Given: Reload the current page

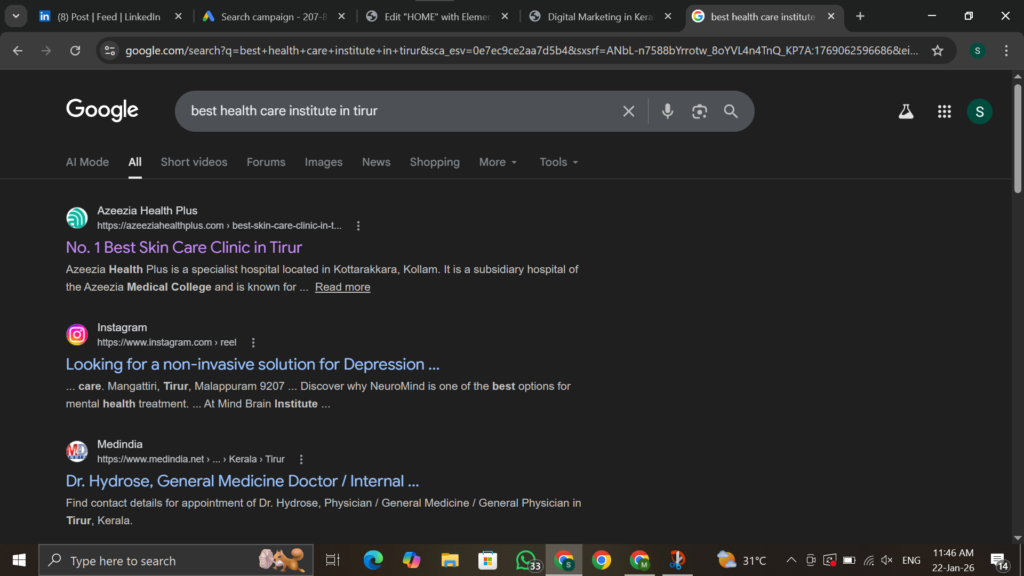Looking at the screenshot, I should click(x=75, y=50).
